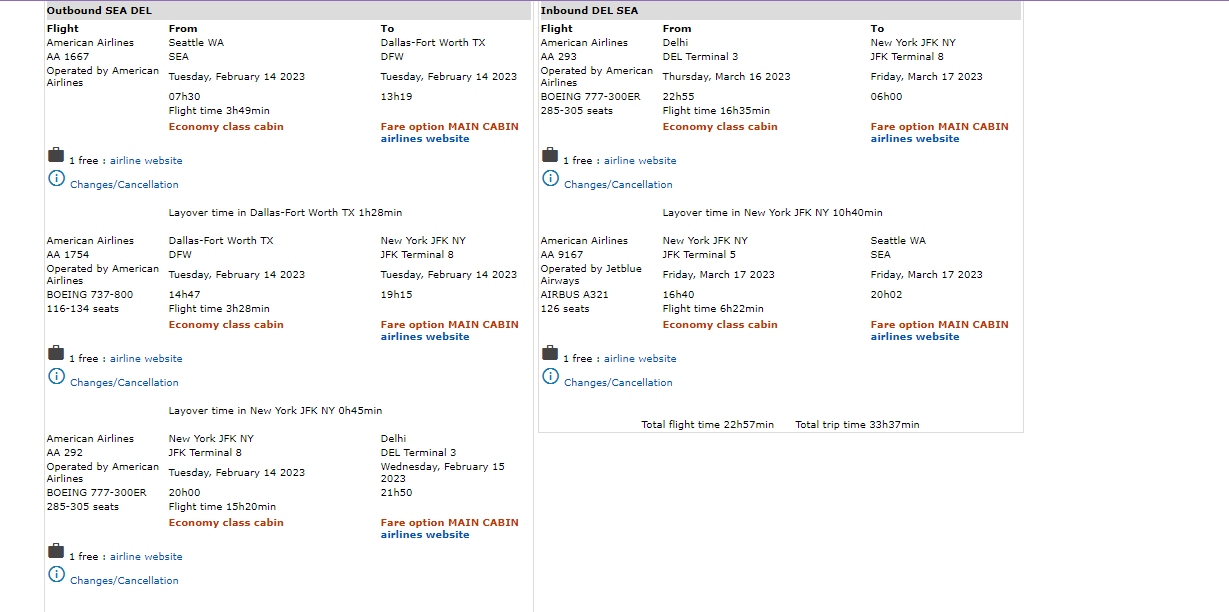Click Main Cabin airlines website link for AA 9167

coord(914,337)
